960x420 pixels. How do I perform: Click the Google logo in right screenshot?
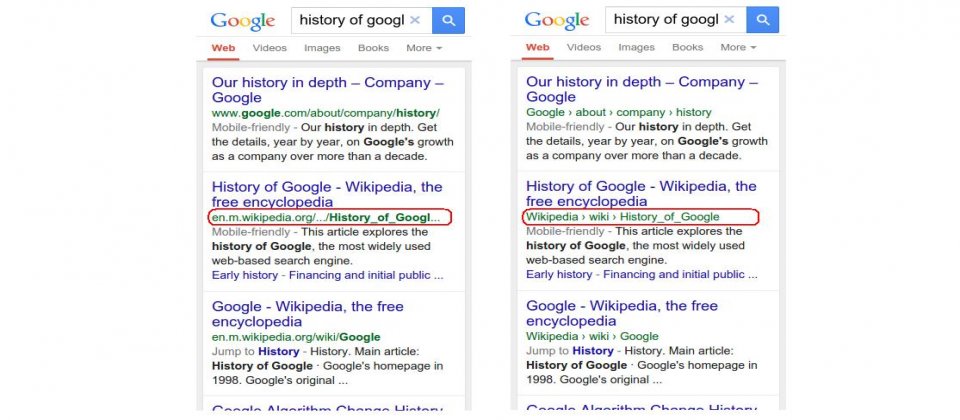tap(557, 20)
